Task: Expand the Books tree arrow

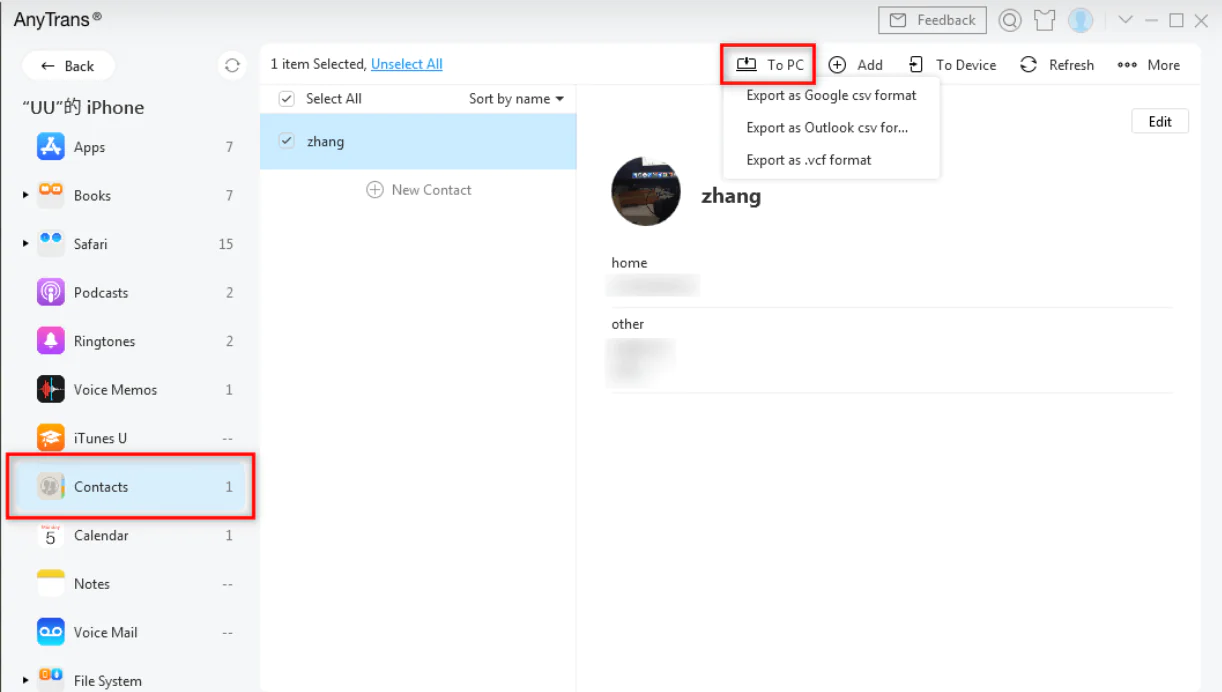Action: tap(25, 195)
